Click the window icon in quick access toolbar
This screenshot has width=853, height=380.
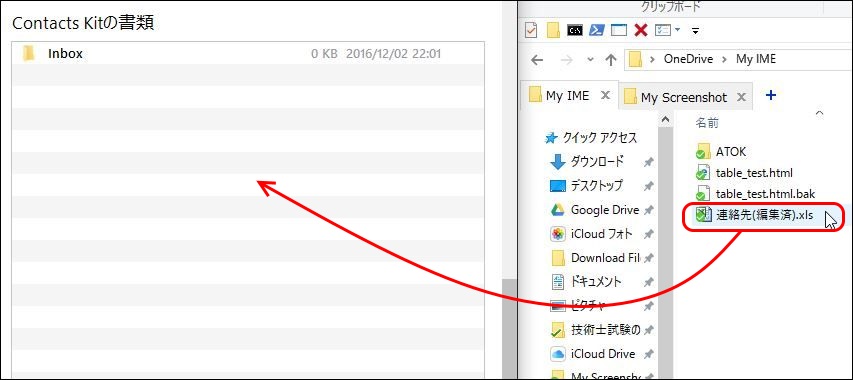619,30
